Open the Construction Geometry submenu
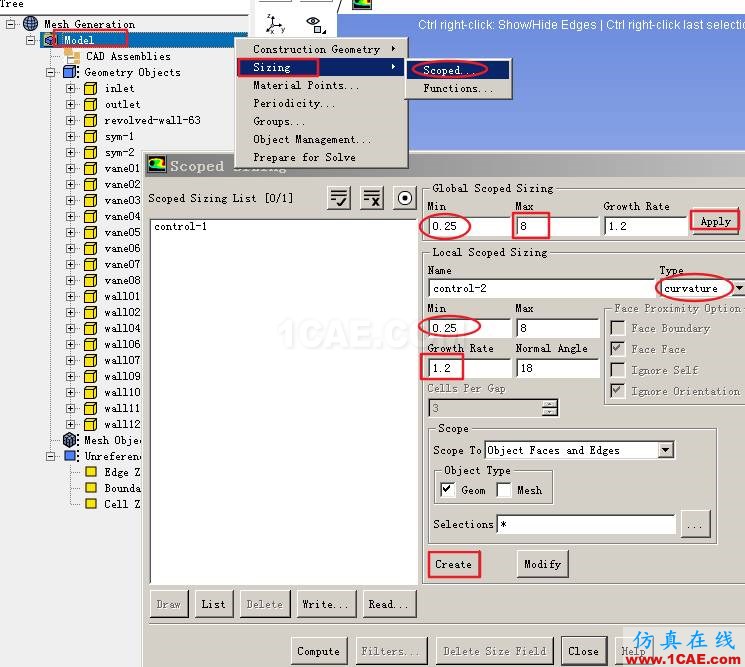 (x=322, y=49)
